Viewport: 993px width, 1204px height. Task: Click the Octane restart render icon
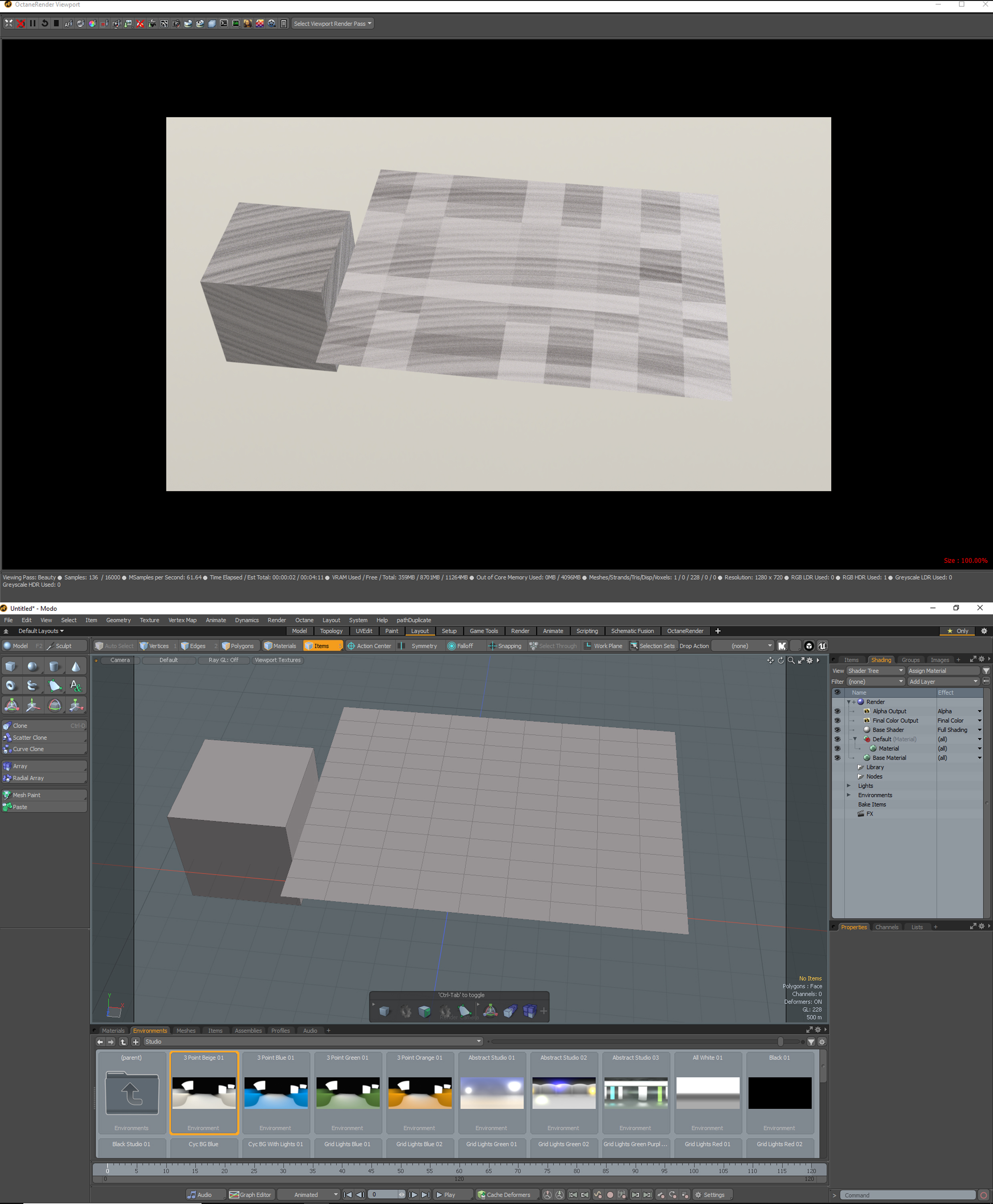click(x=44, y=24)
